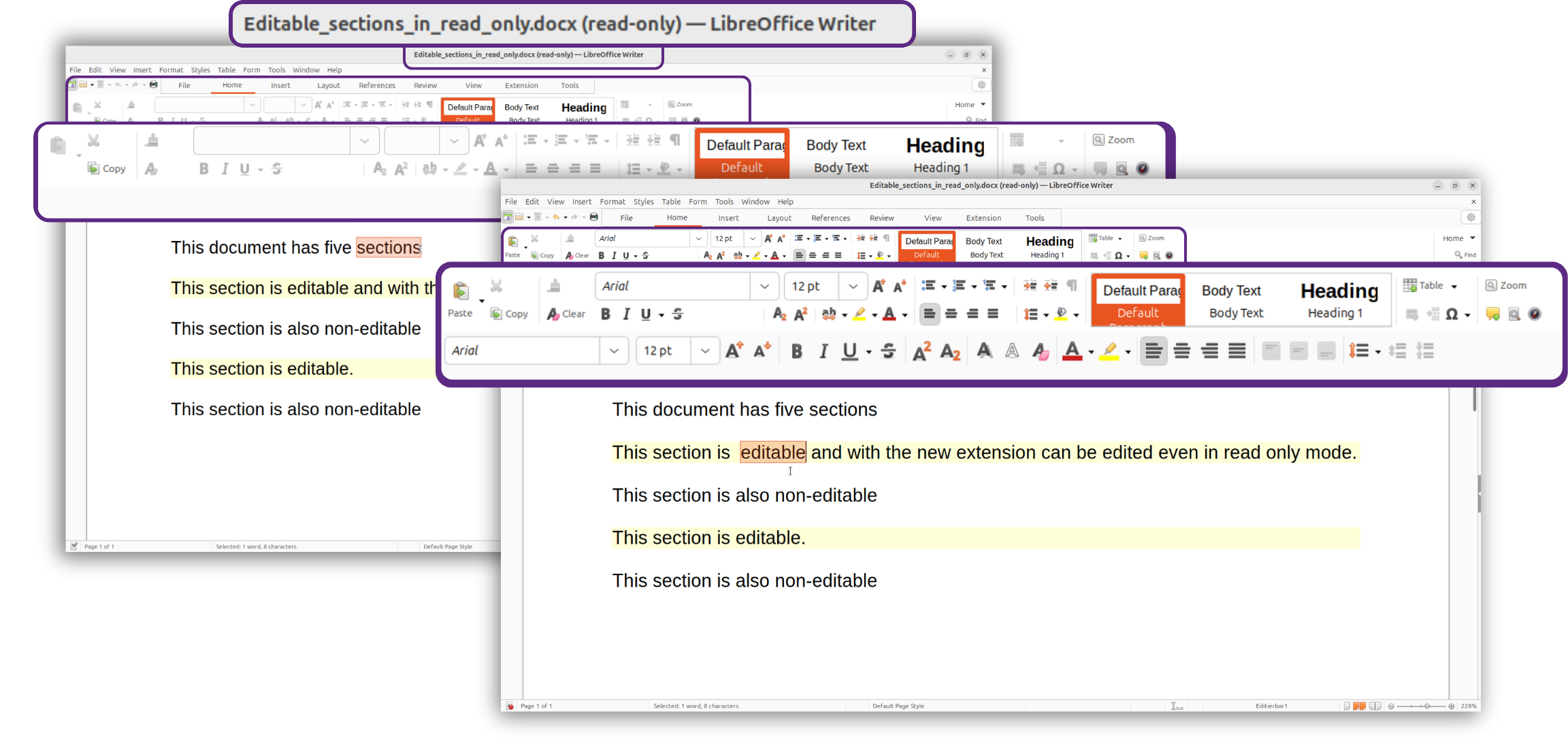This screenshot has height=748, width=1568.
Task: Click the red font color A in enlarged bottom row
Action: click(x=1072, y=351)
